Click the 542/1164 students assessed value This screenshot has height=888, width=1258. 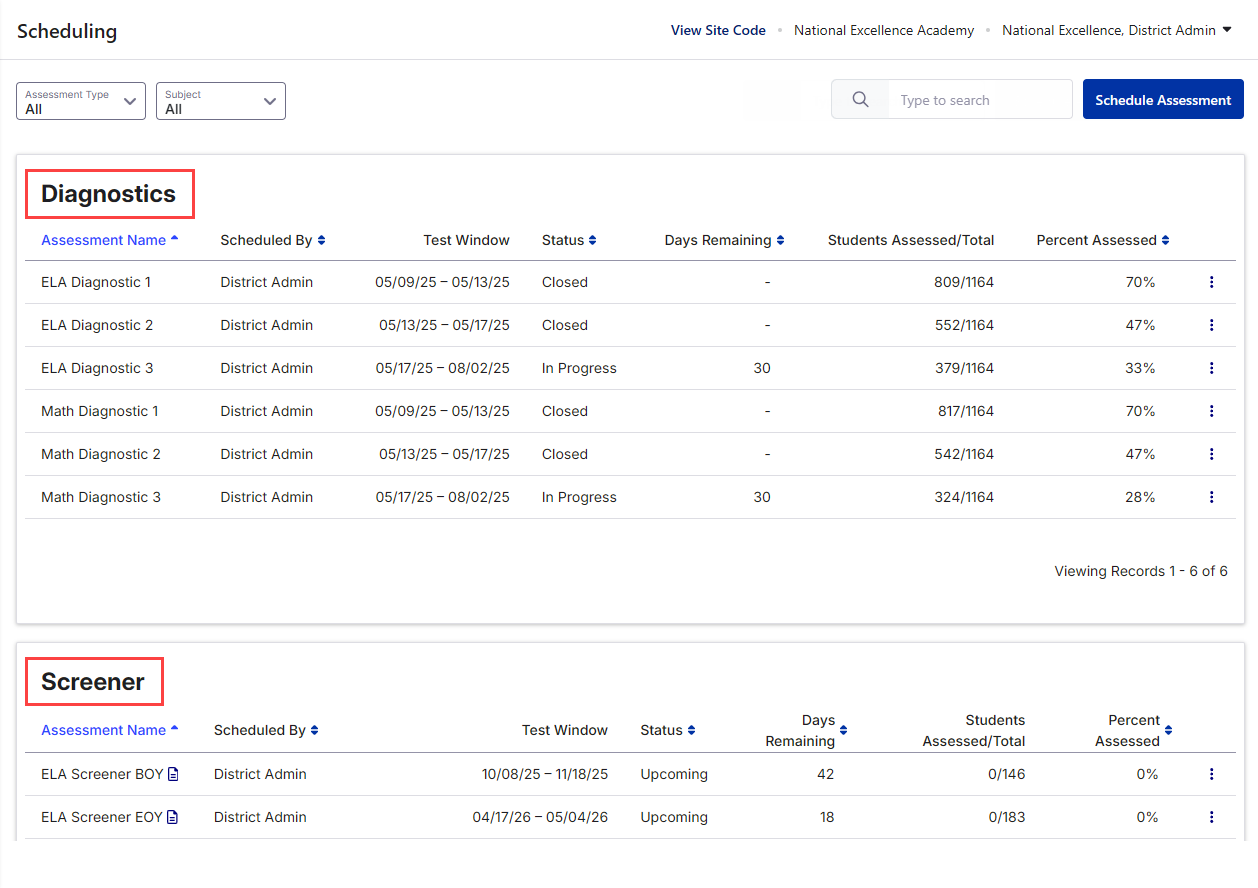pyautogui.click(x=964, y=454)
